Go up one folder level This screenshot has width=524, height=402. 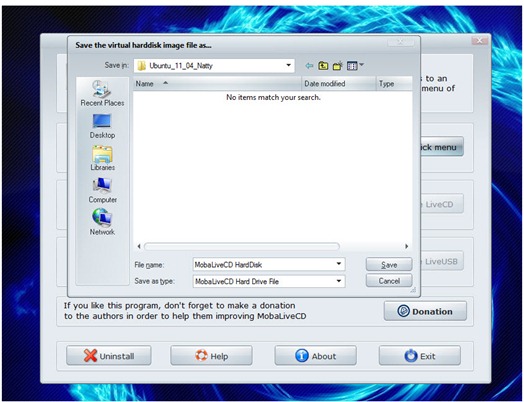tap(323, 66)
